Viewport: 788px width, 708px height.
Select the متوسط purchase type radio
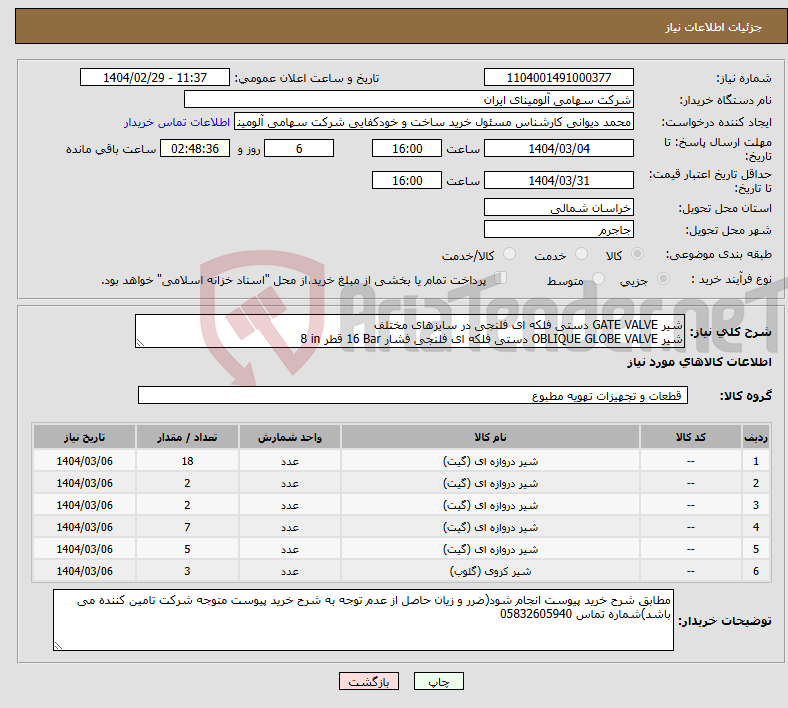[x=598, y=278]
